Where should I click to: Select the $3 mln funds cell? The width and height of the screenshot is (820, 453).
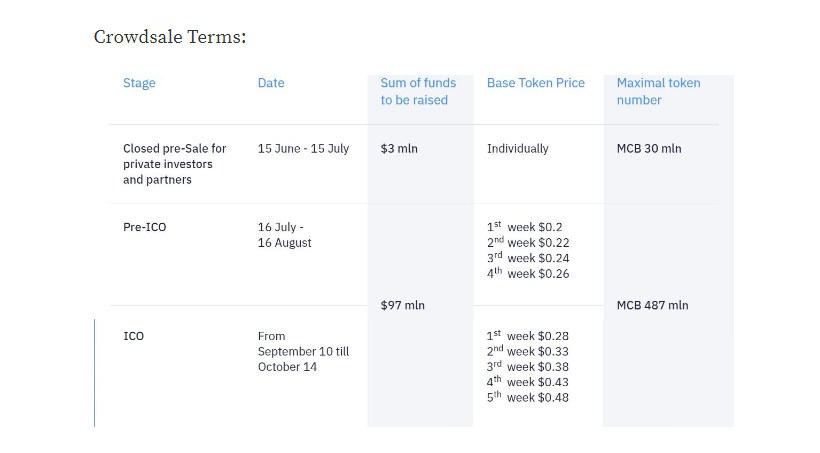pos(399,149)
